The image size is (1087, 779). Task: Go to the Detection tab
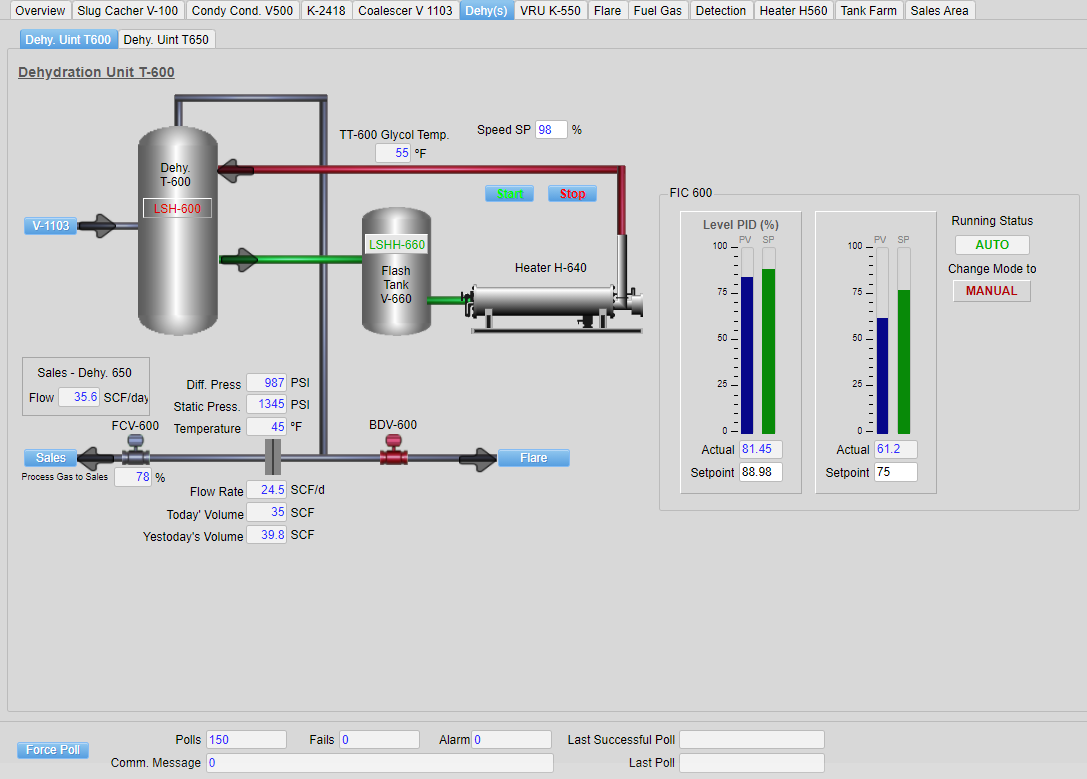[x=721, y=10]
